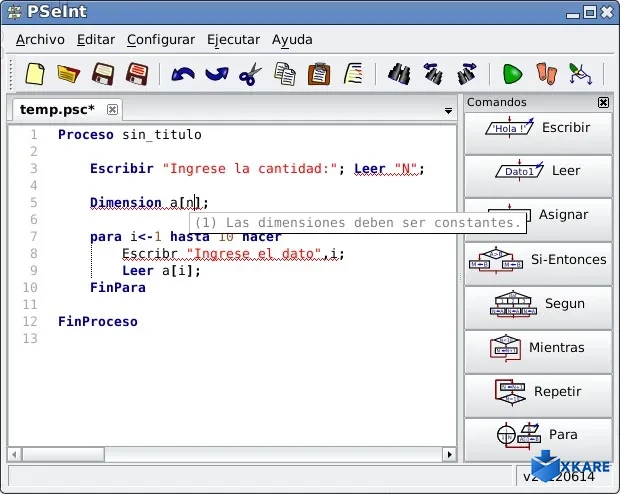This screenshot has width=620, height=494.
Task: Insert the Escribir command
Action: coord(538,133)
